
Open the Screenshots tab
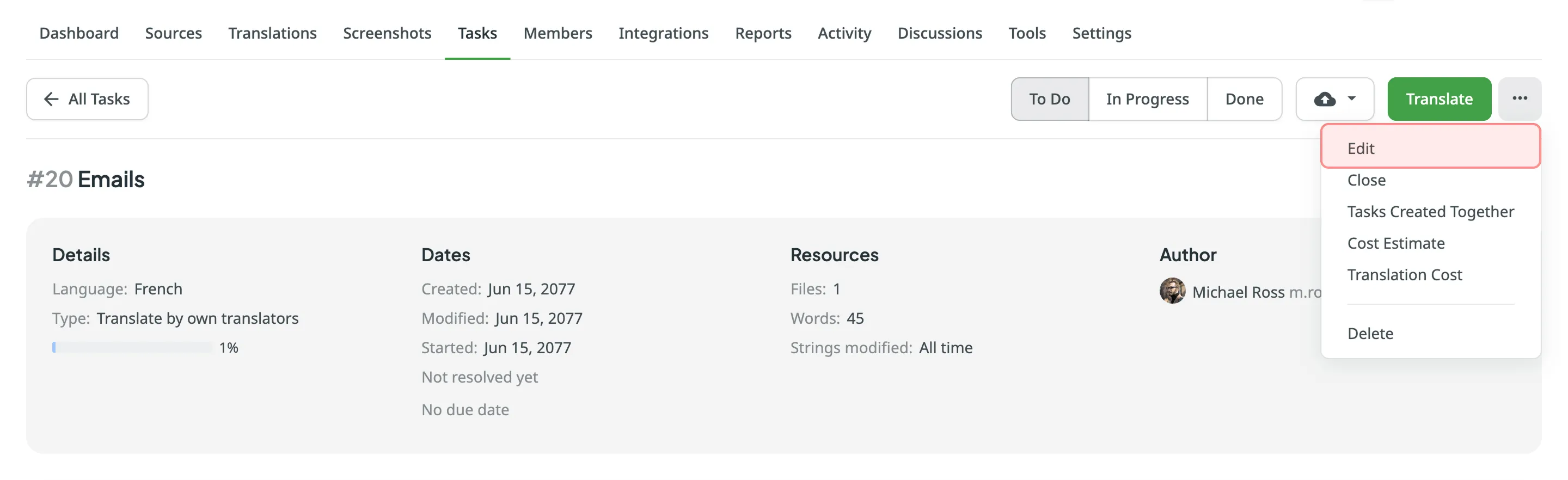coord(387,33)
